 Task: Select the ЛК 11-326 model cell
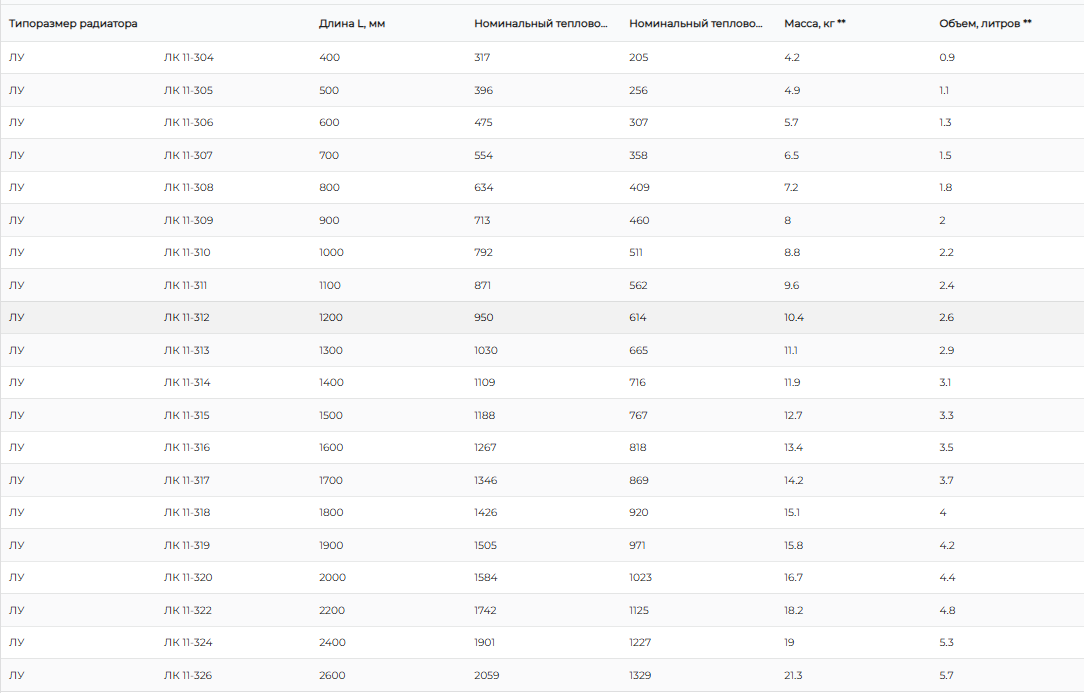tap(188, 675)
